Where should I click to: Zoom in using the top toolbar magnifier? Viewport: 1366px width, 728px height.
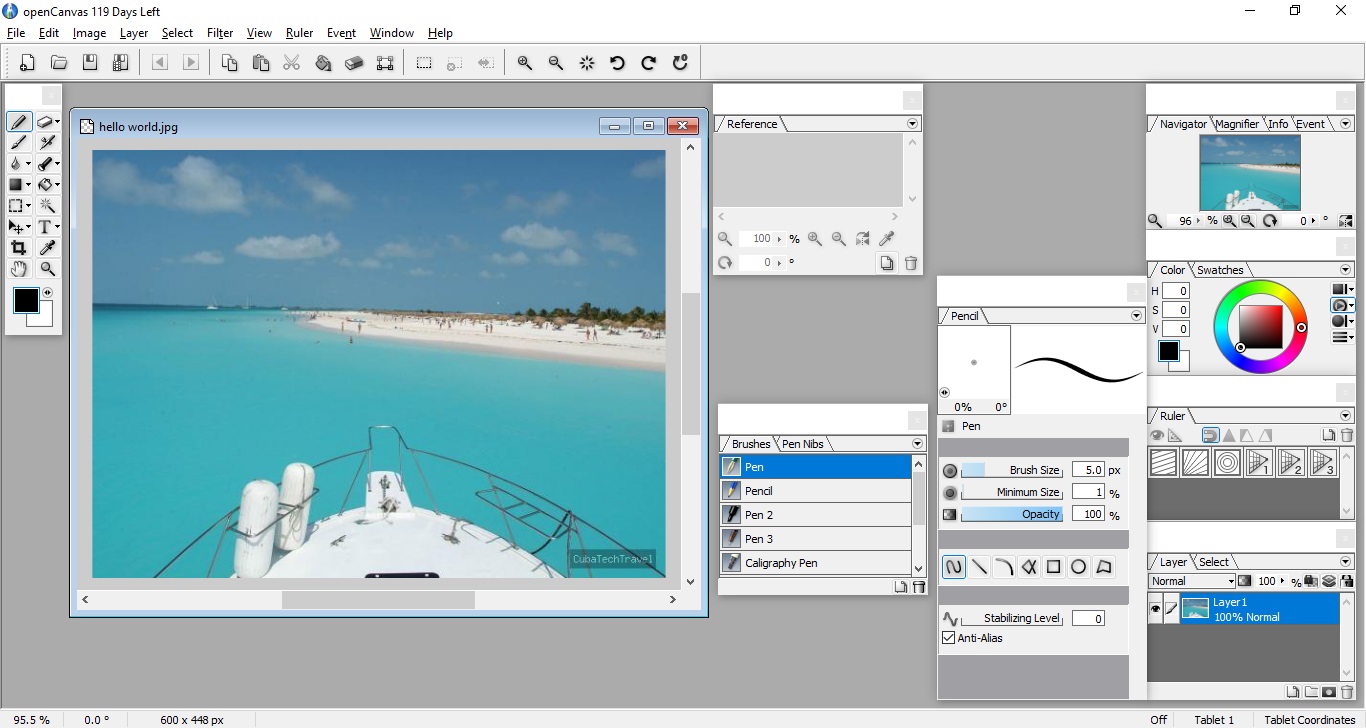click(x=525, y=63)
